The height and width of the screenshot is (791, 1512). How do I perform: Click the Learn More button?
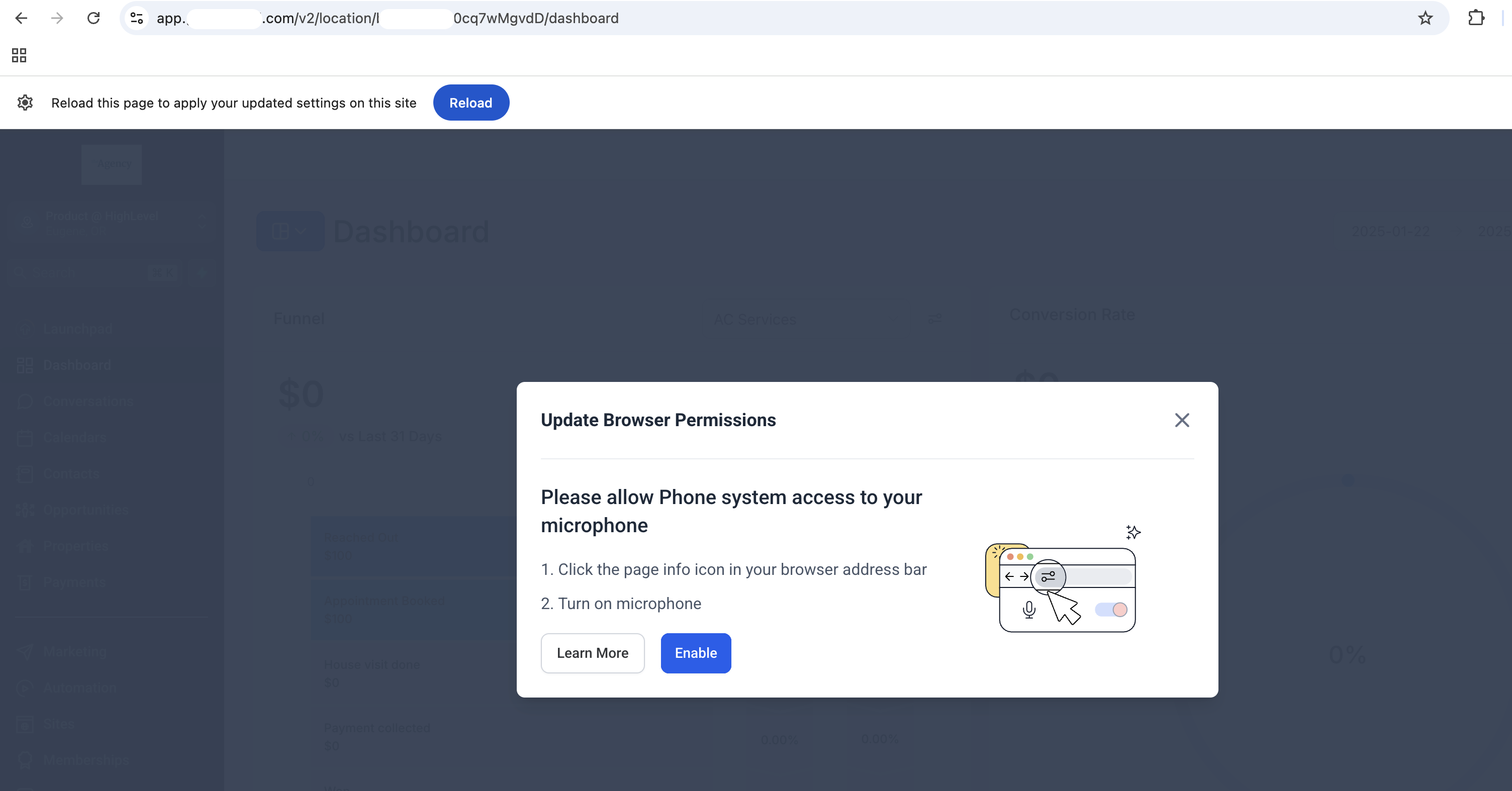tap(592, 653)
